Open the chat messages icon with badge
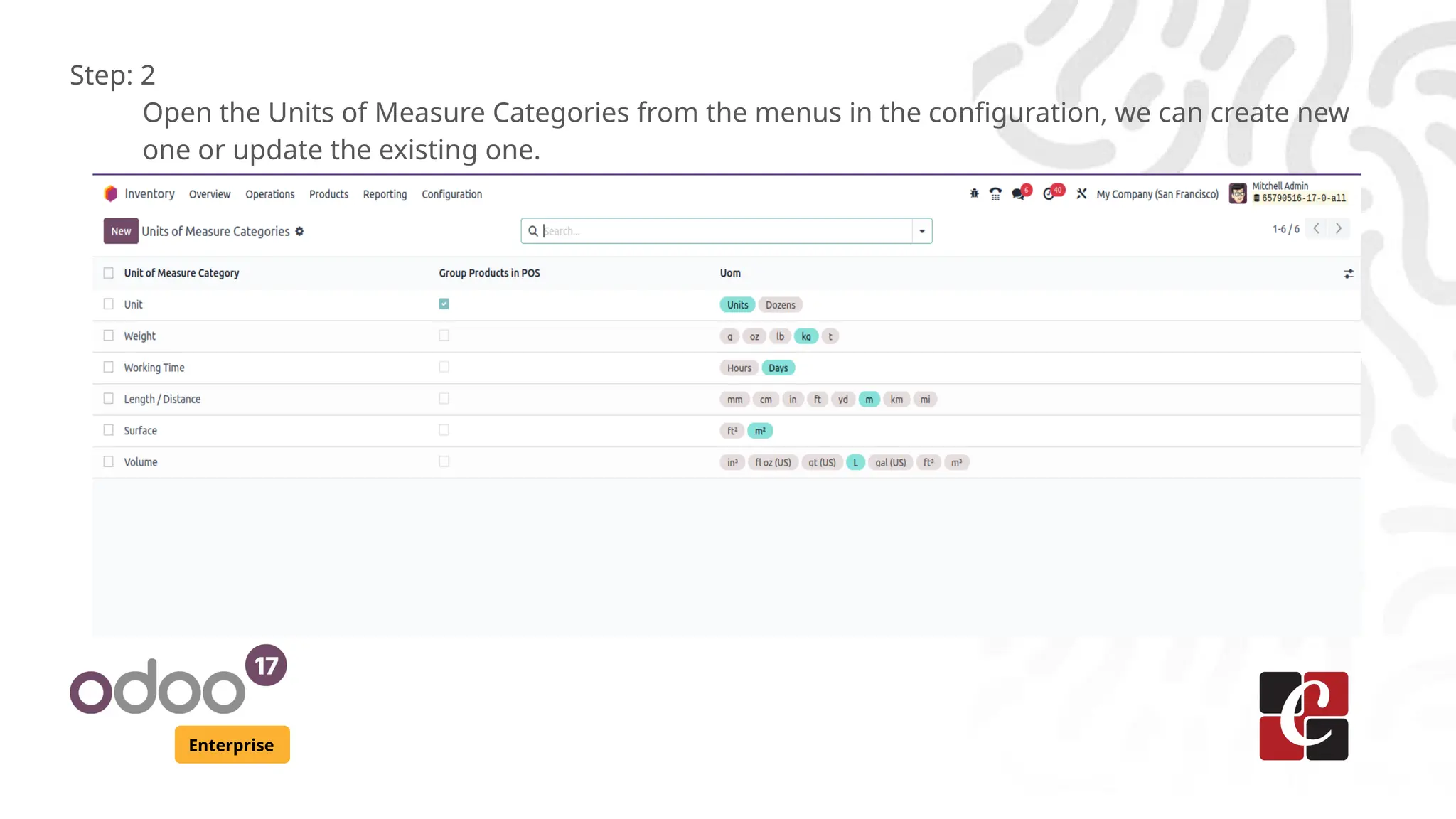The height and width of the screenshot is (819, 1456). 1019,193
